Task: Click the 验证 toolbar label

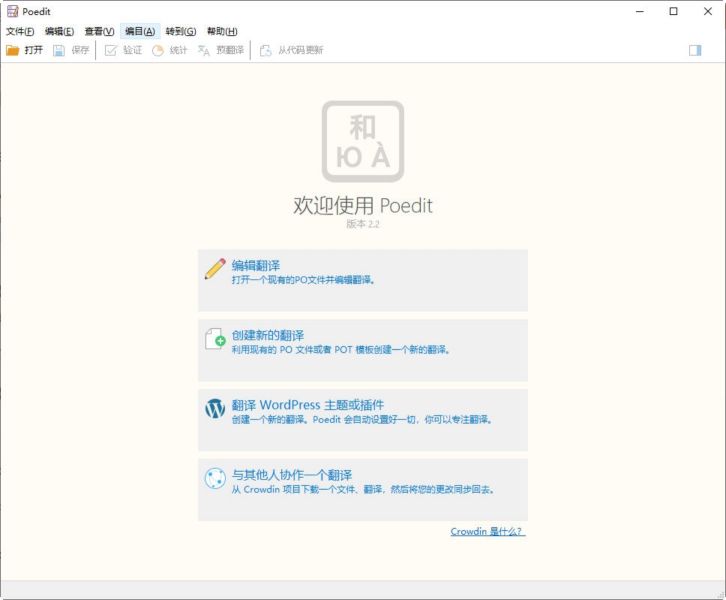Action: 132,50
